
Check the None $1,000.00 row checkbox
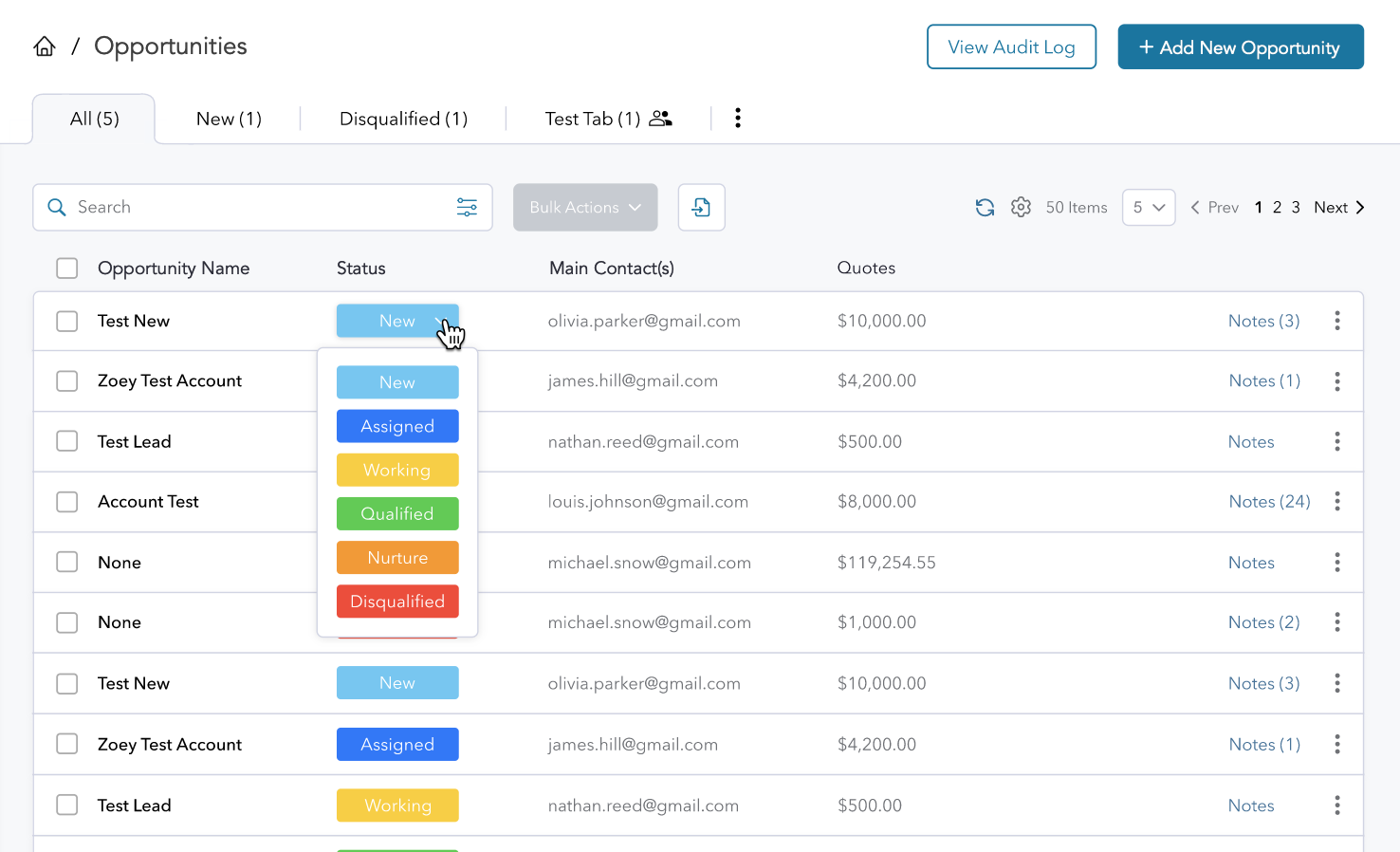point(66,622)
